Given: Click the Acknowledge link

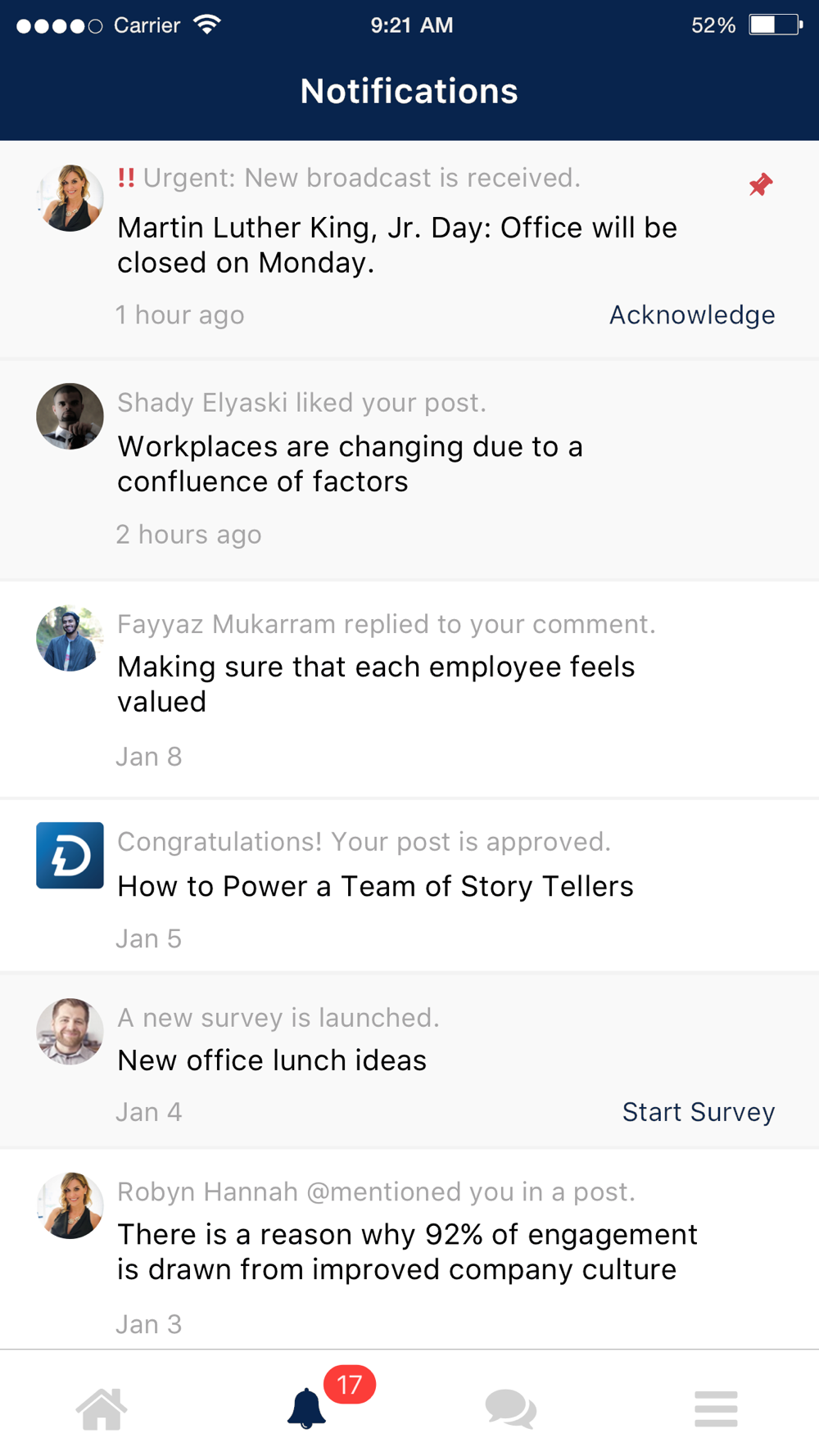Looking at the screenshot, I should point(692,315).
